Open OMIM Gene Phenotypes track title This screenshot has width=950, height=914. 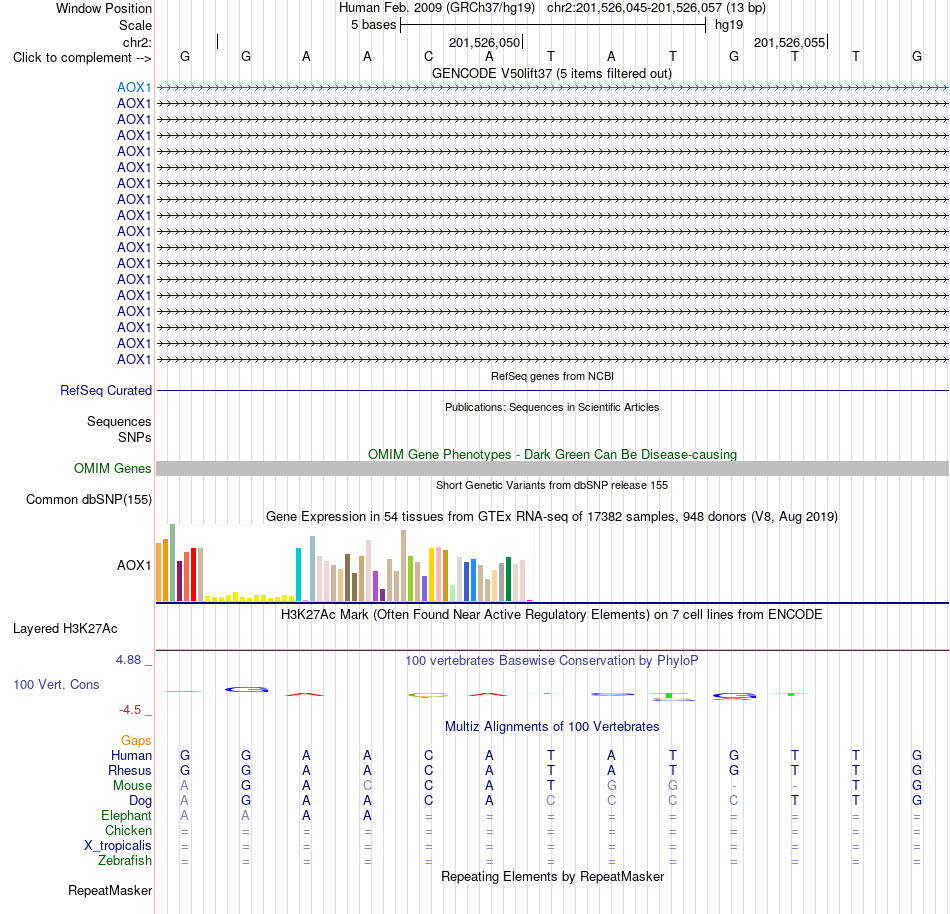[x=552, y=454]
